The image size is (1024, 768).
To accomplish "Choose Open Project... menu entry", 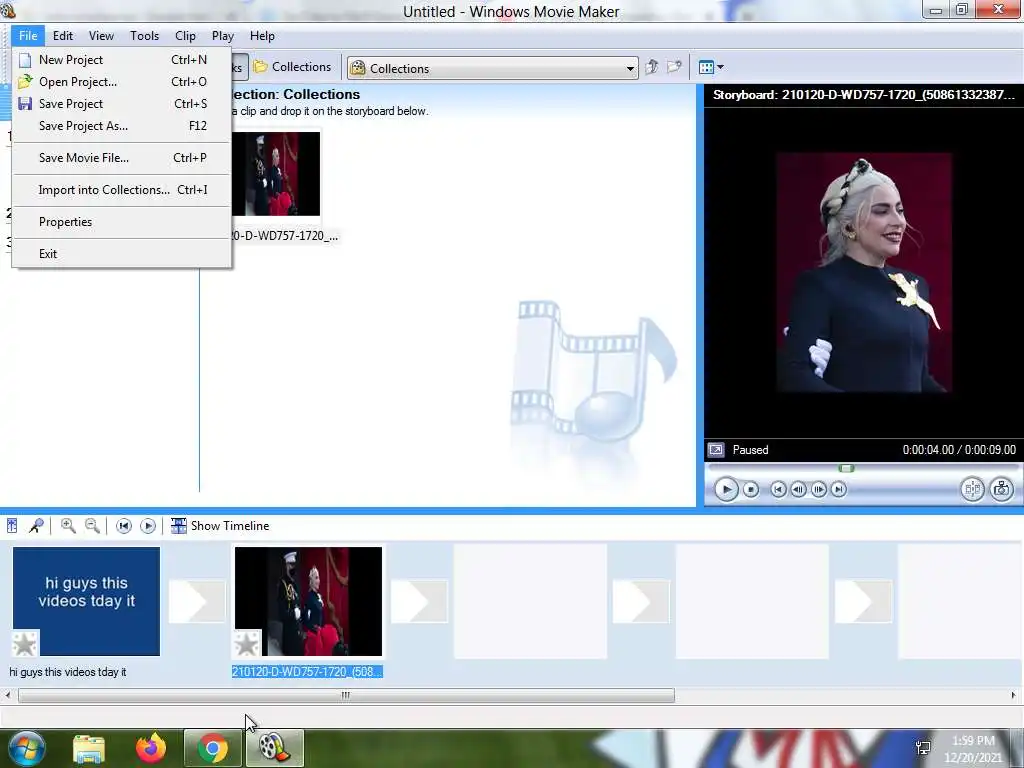I will (x=121, y=82).
